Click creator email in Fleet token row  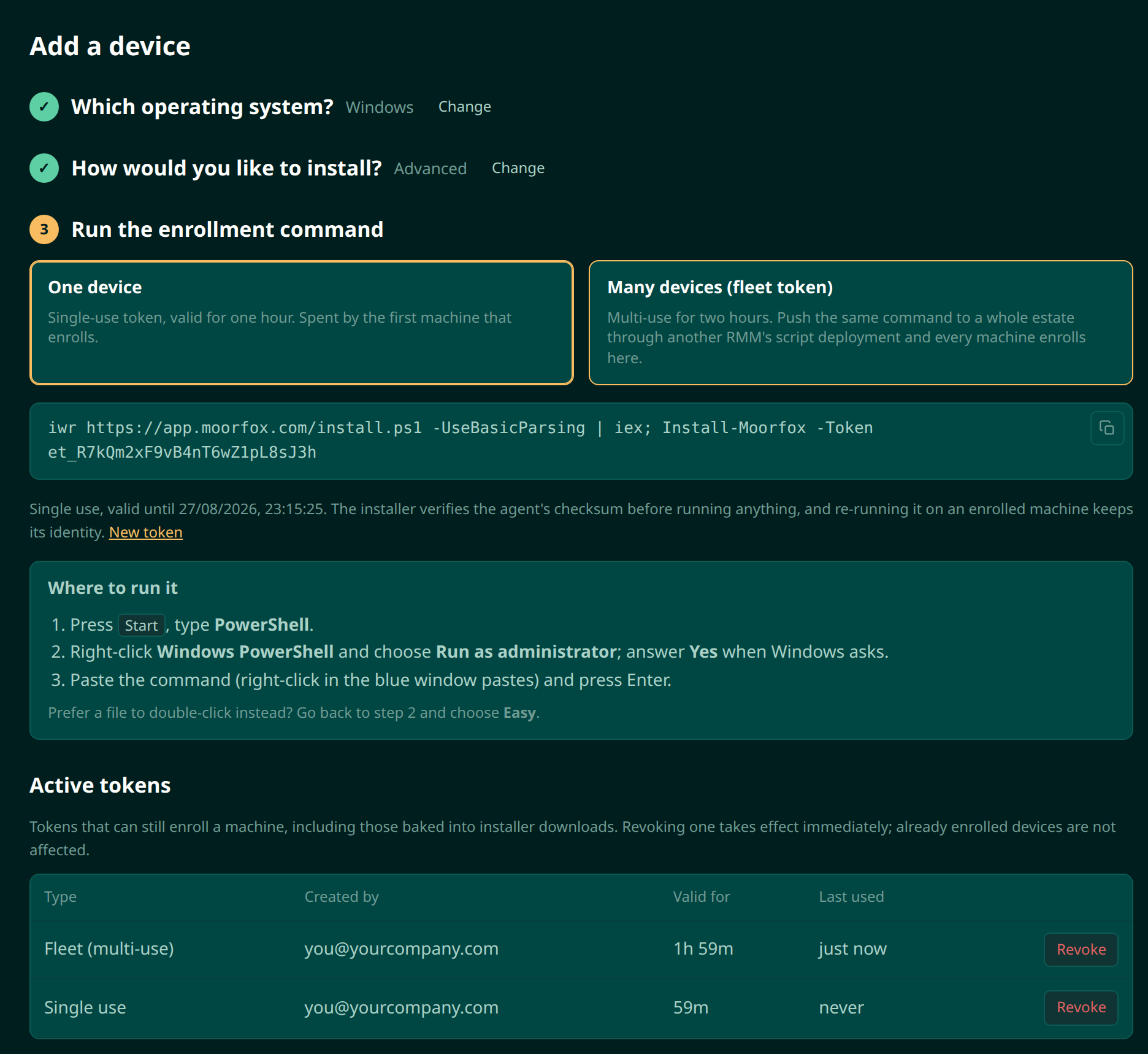tap(402, 948)
